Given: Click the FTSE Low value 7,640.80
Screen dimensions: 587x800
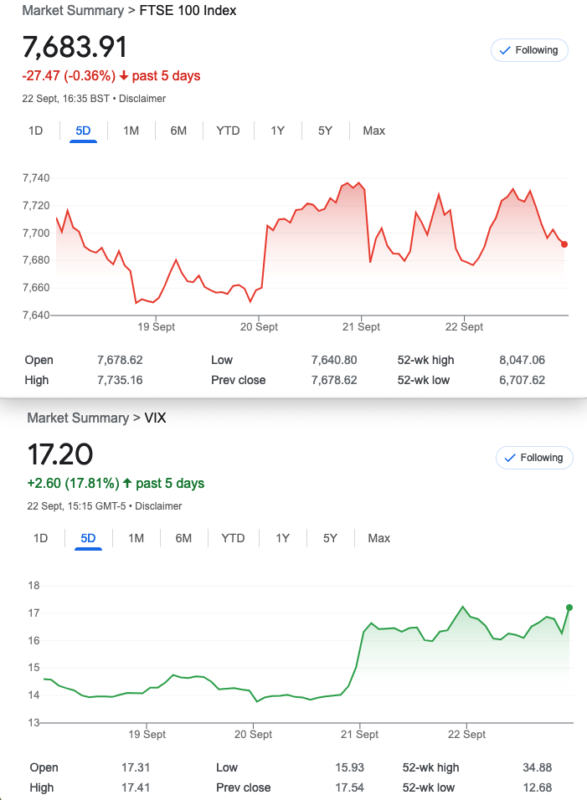Looking at the screenshot, I should [x=334, y=360].
